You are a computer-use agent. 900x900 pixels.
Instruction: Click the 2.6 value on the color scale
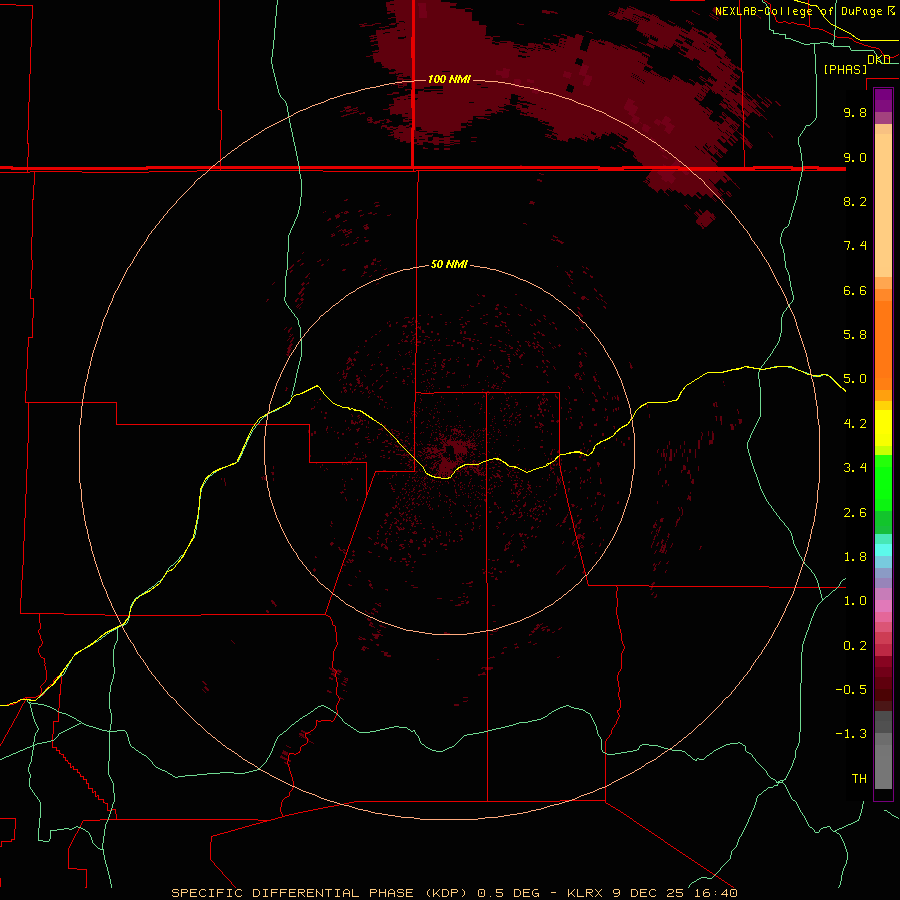855,513
